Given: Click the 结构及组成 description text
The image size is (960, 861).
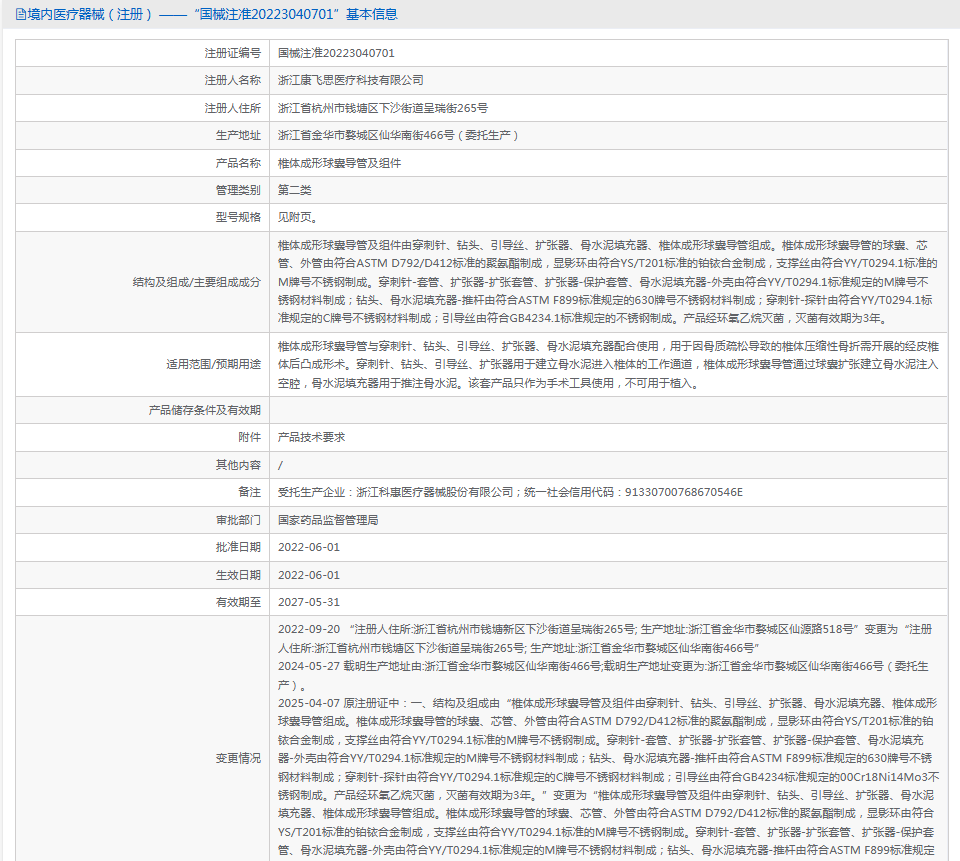Looking at the screenshot, I should [x=607, y=282].
